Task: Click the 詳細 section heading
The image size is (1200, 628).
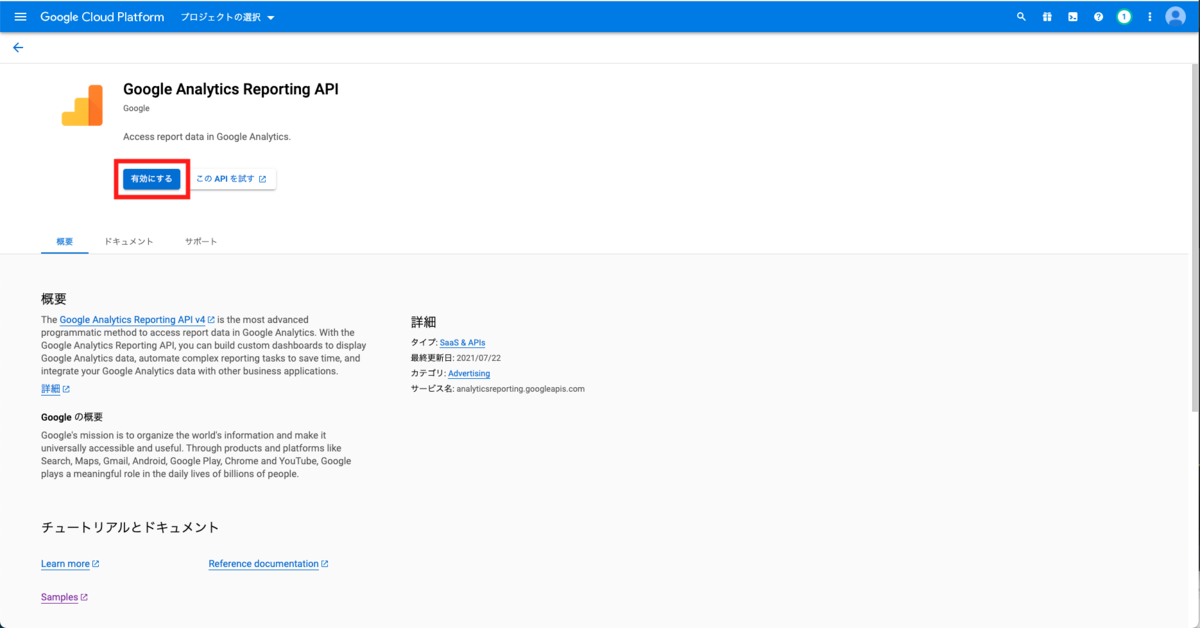Action: 424,322
